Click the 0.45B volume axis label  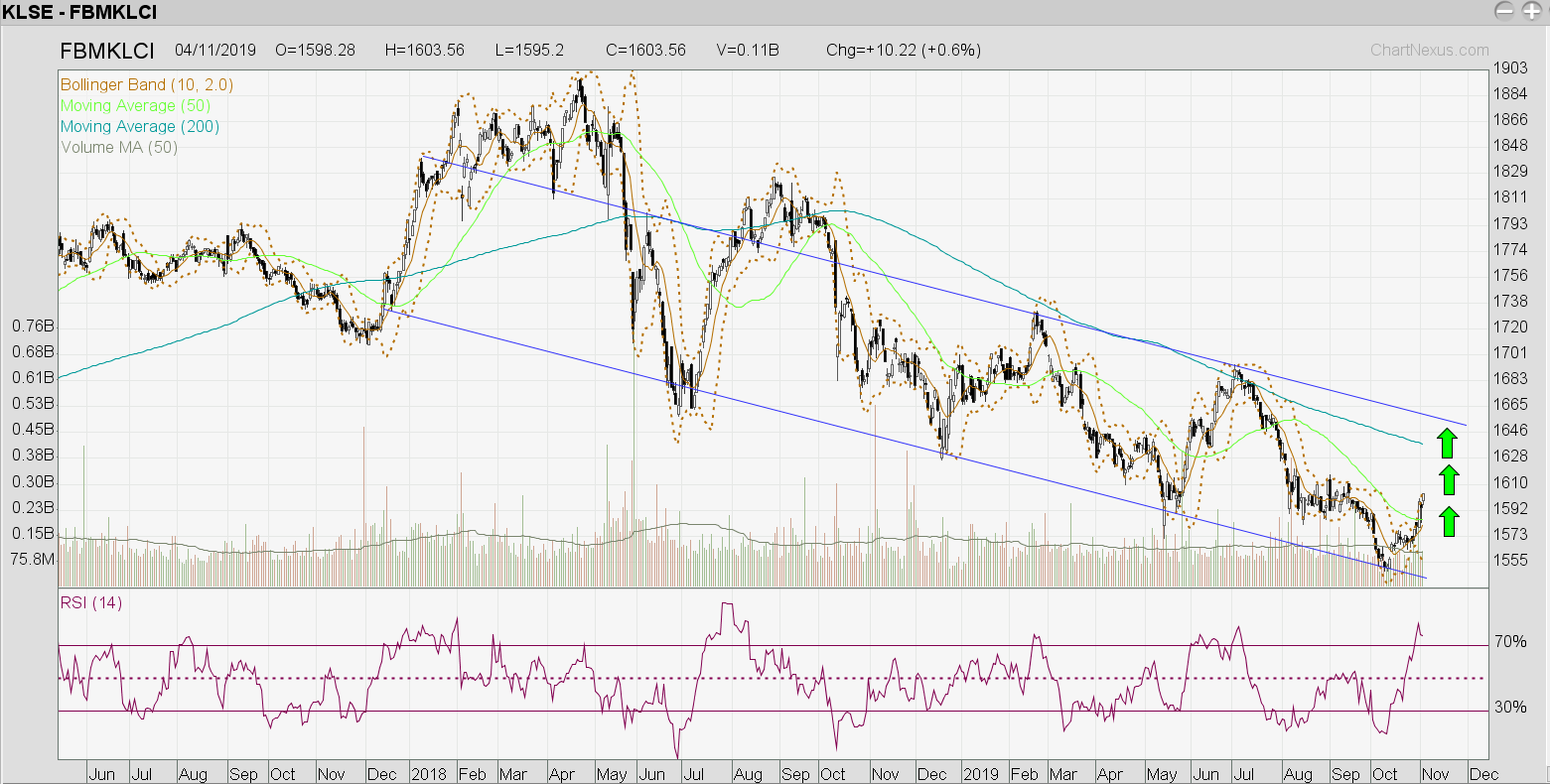point(33,430)
